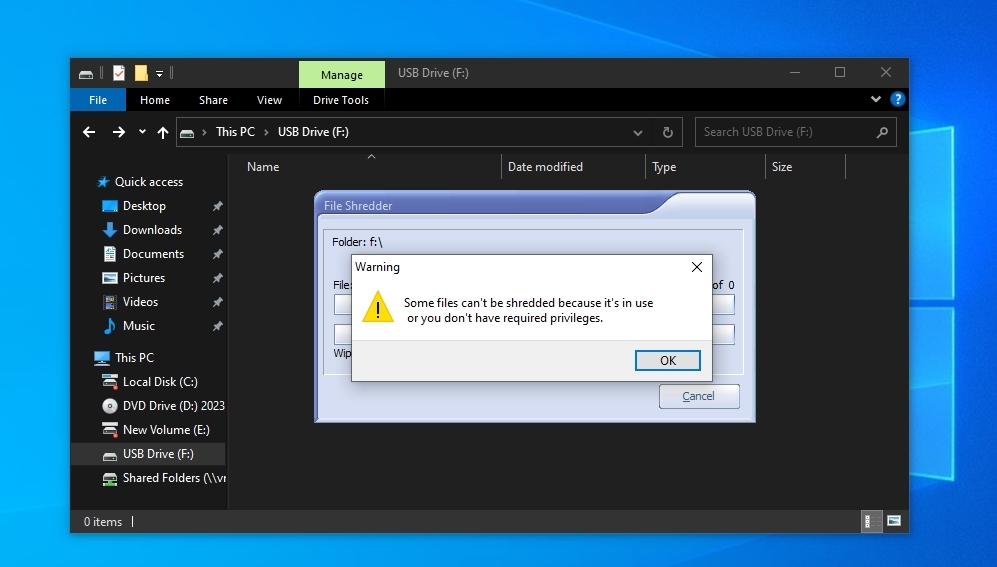The image size is (997, 567).
Task: Sort by Date modified column
Action: (545, 167)
